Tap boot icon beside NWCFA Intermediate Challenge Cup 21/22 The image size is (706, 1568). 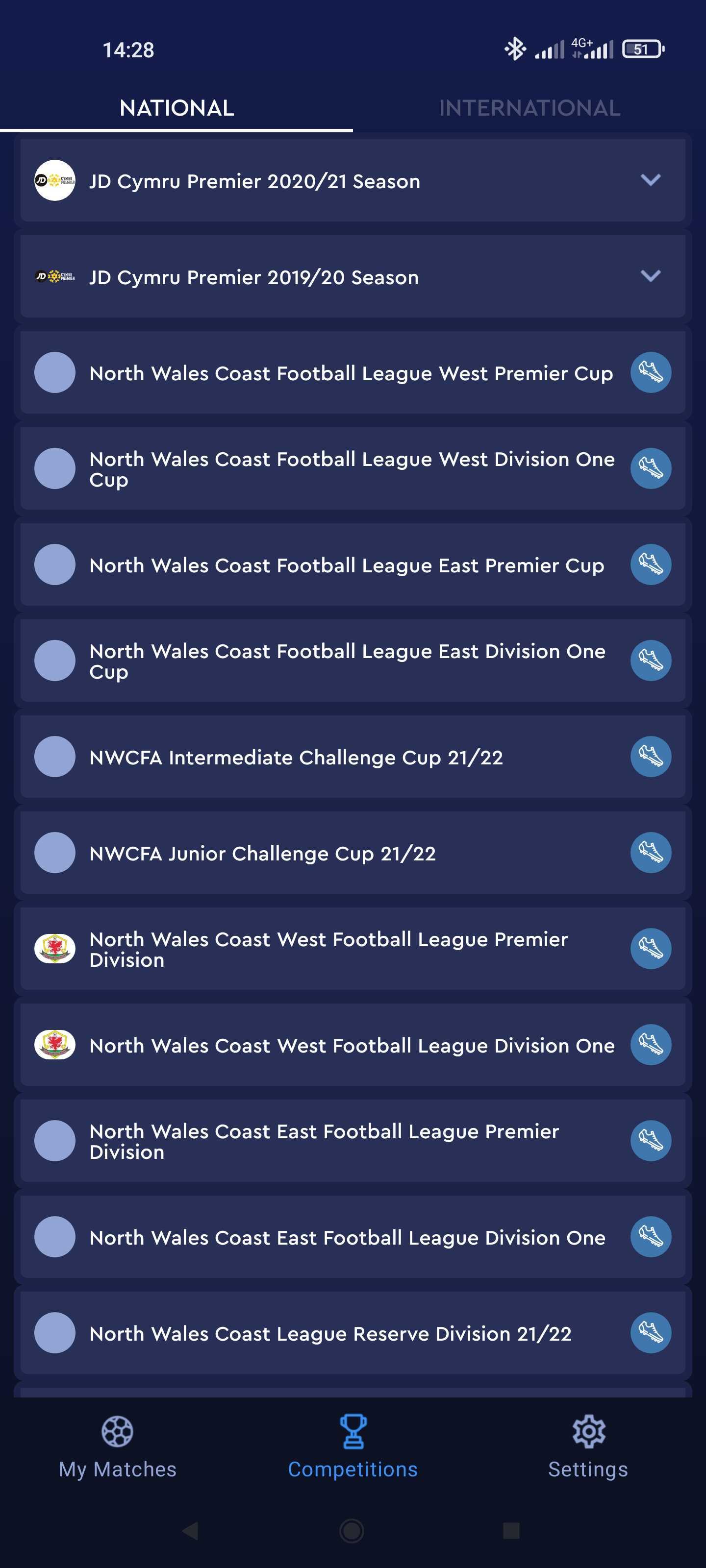coord(650,757)
